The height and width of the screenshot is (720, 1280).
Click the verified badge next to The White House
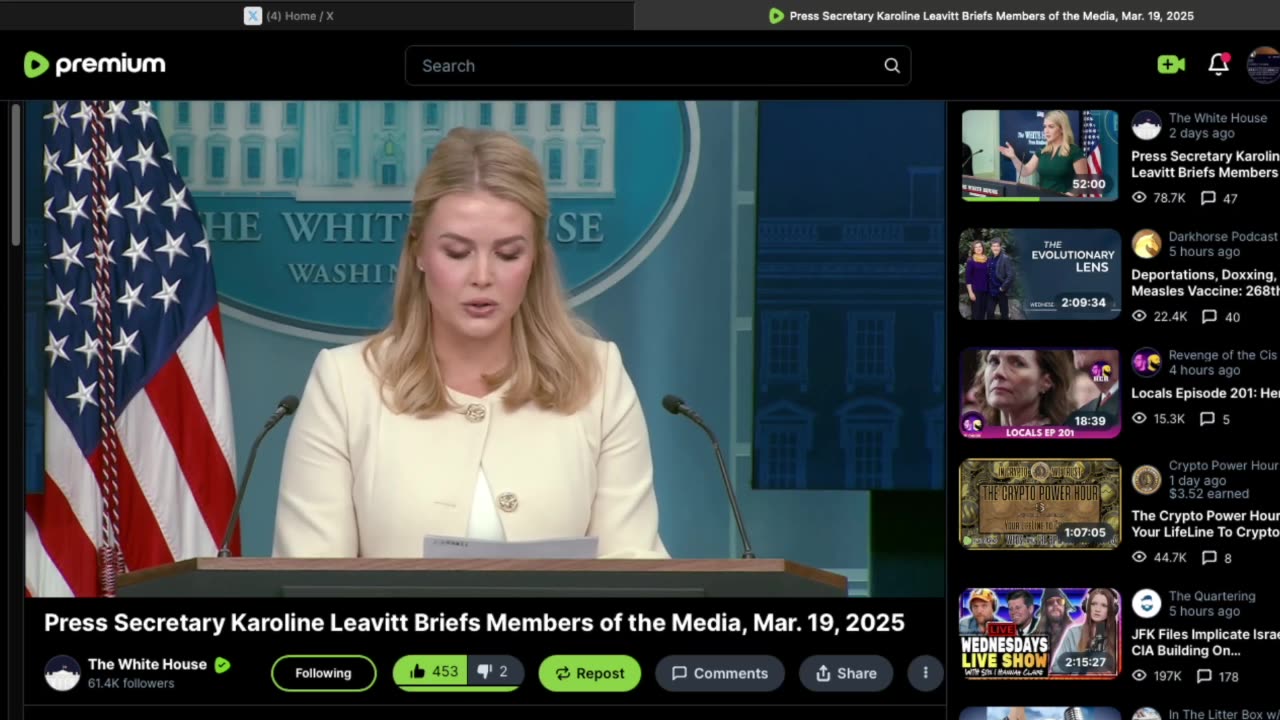[222, 665]
